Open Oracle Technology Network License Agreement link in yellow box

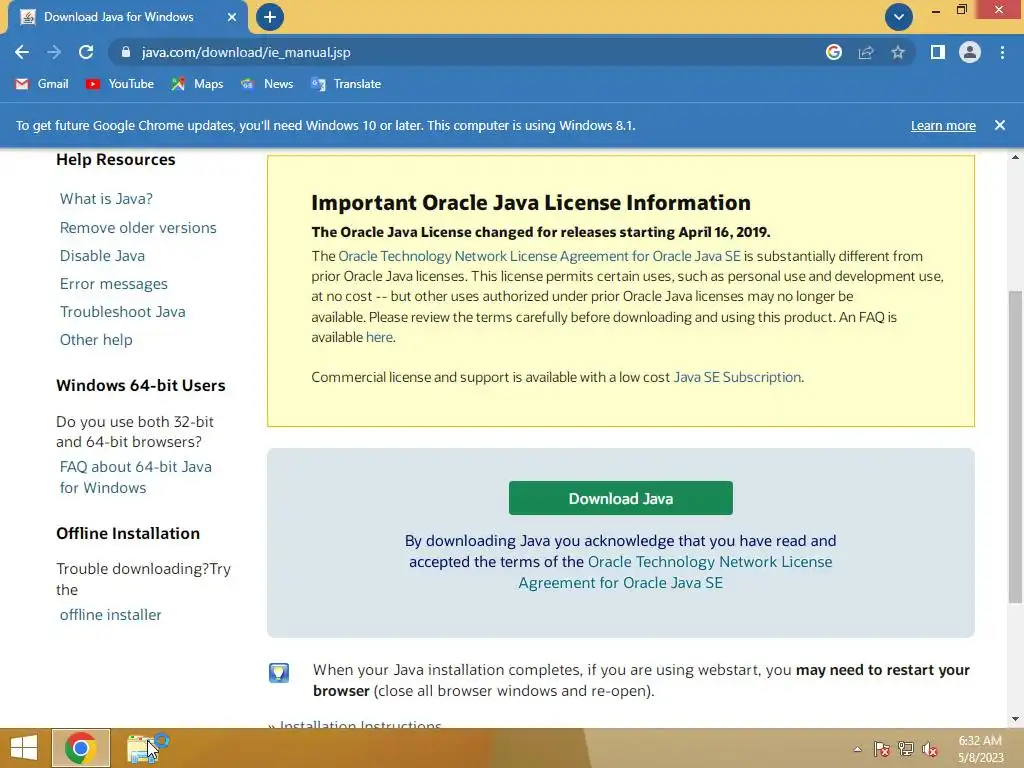[x=539, y=256]
